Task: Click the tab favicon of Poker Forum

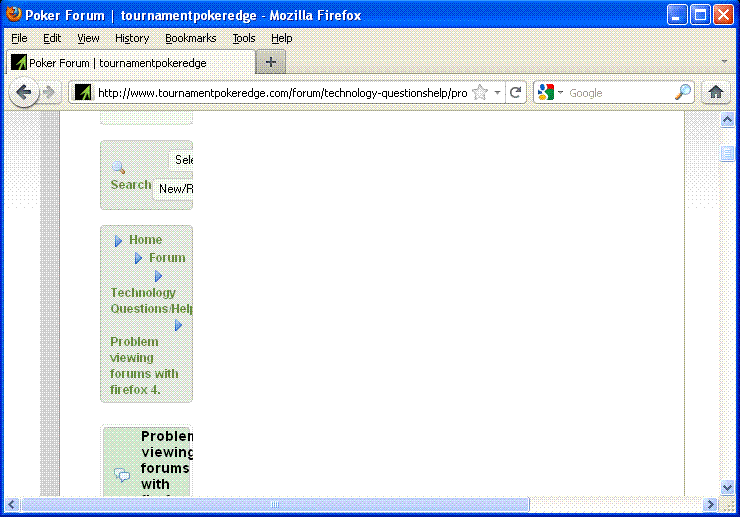Action: tap(19, 62)
